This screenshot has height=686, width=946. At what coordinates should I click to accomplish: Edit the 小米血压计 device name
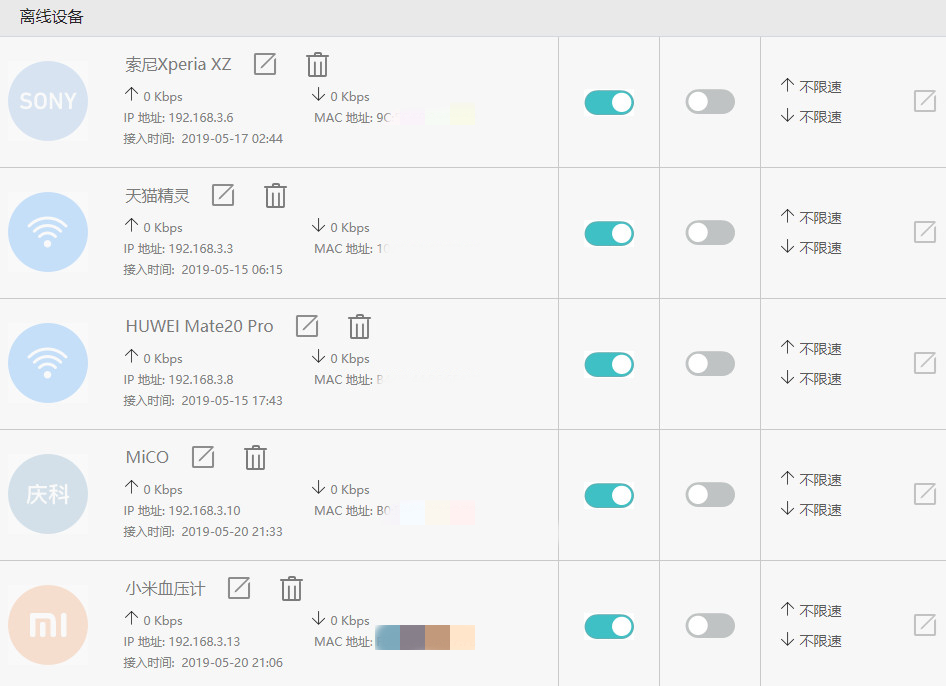[x=239, y=588]
